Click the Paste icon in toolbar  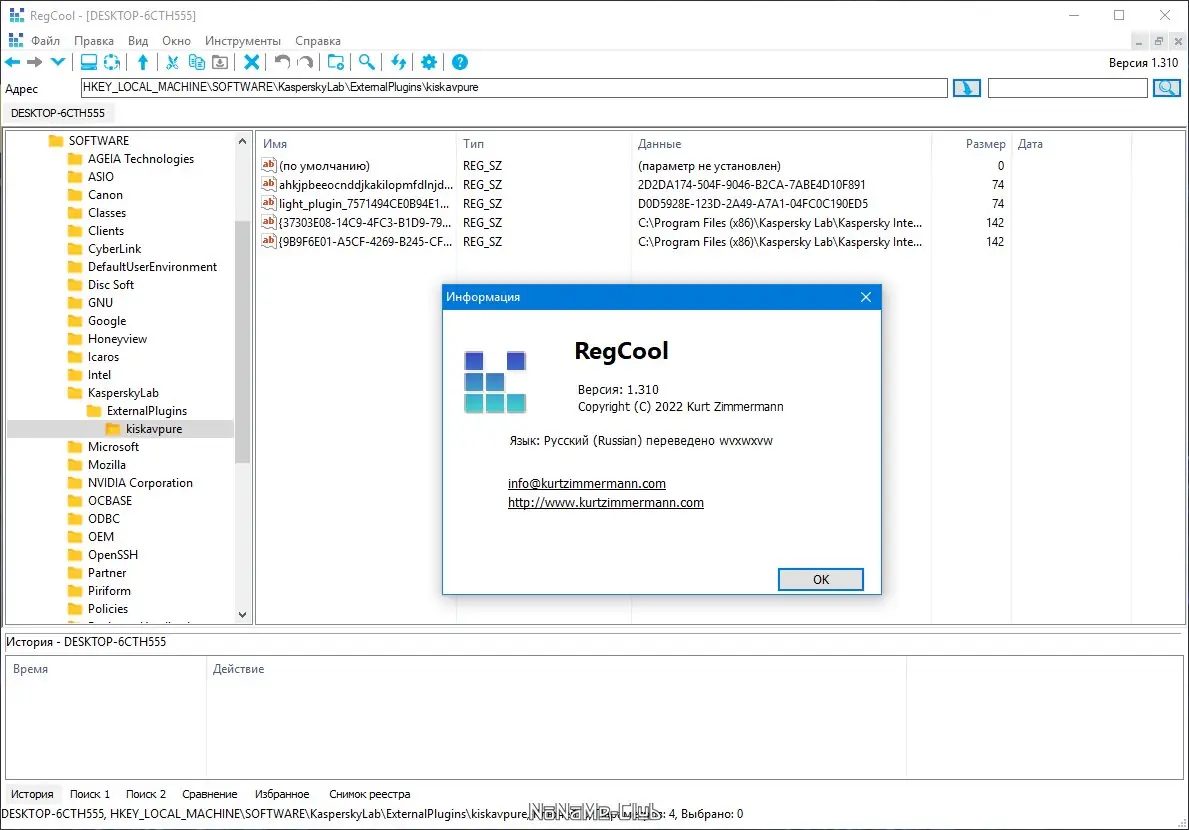pos(220,62)
